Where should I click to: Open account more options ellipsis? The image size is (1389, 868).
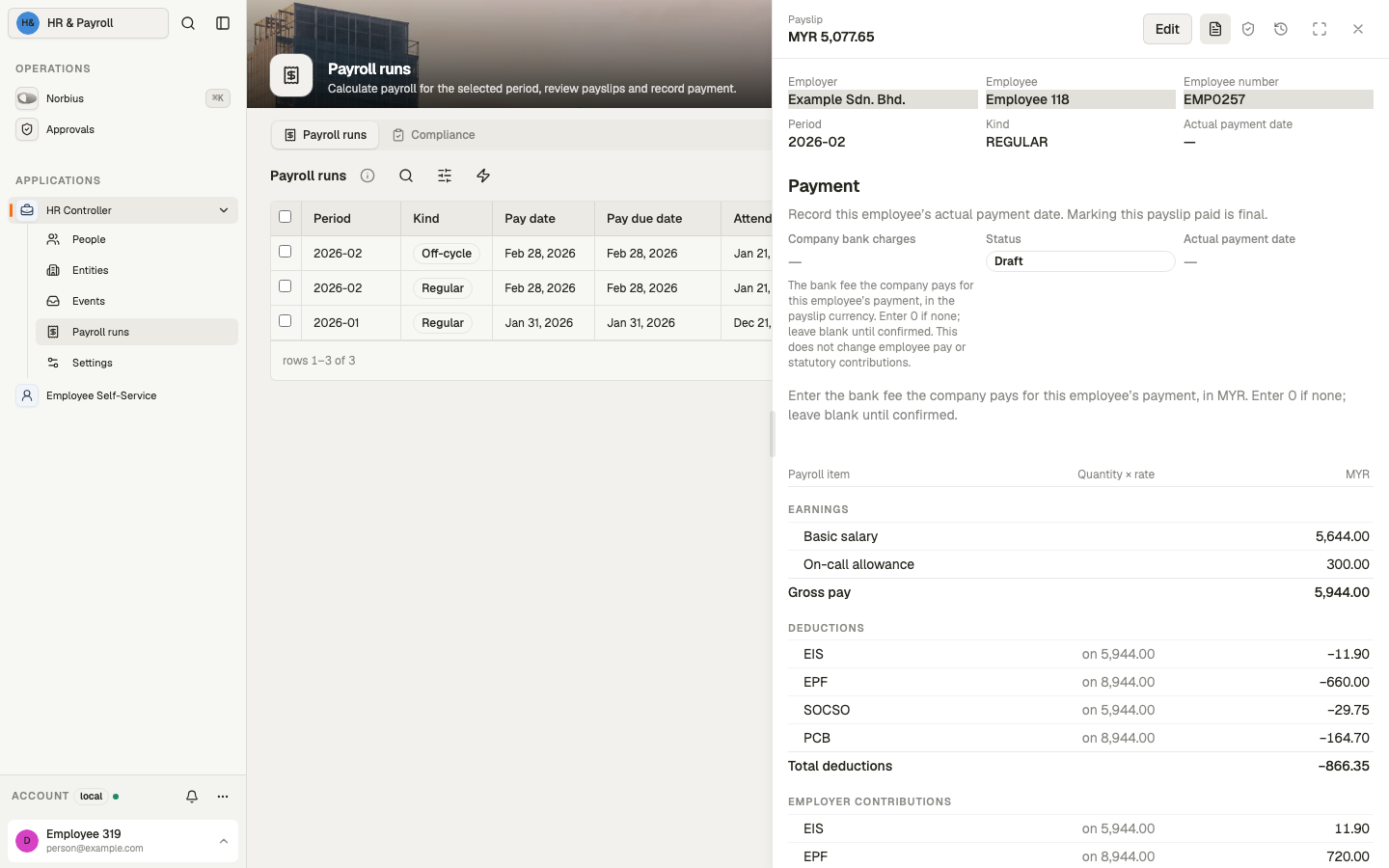[223, 797]
